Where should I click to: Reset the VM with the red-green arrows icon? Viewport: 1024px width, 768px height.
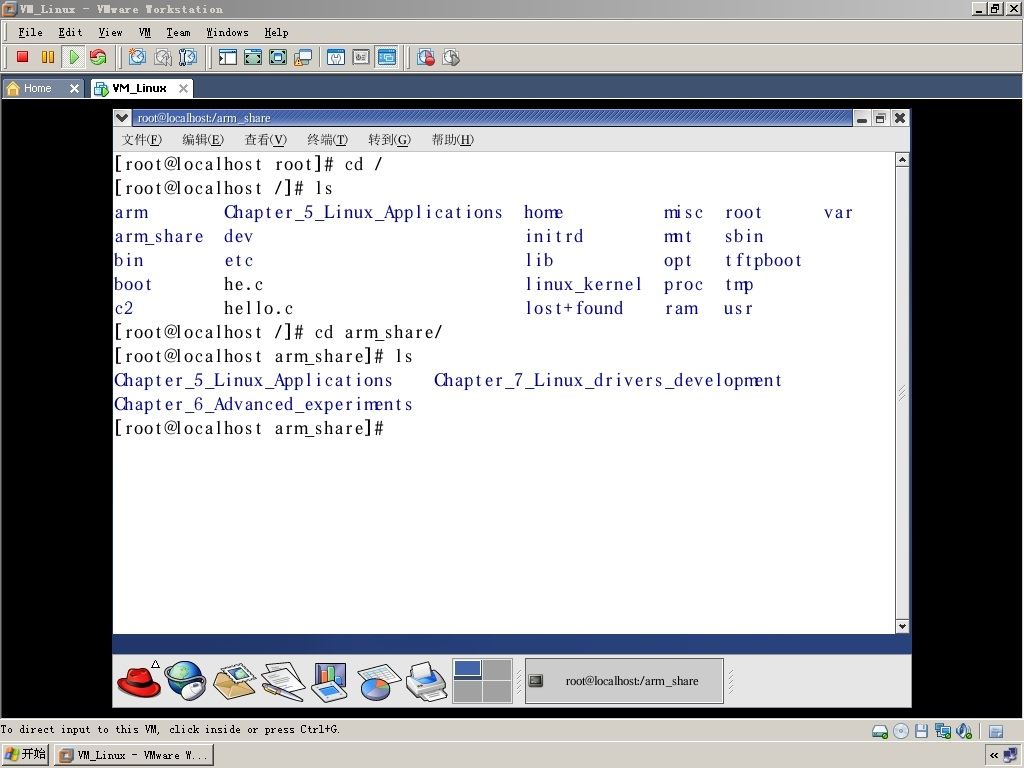point(98,57)
